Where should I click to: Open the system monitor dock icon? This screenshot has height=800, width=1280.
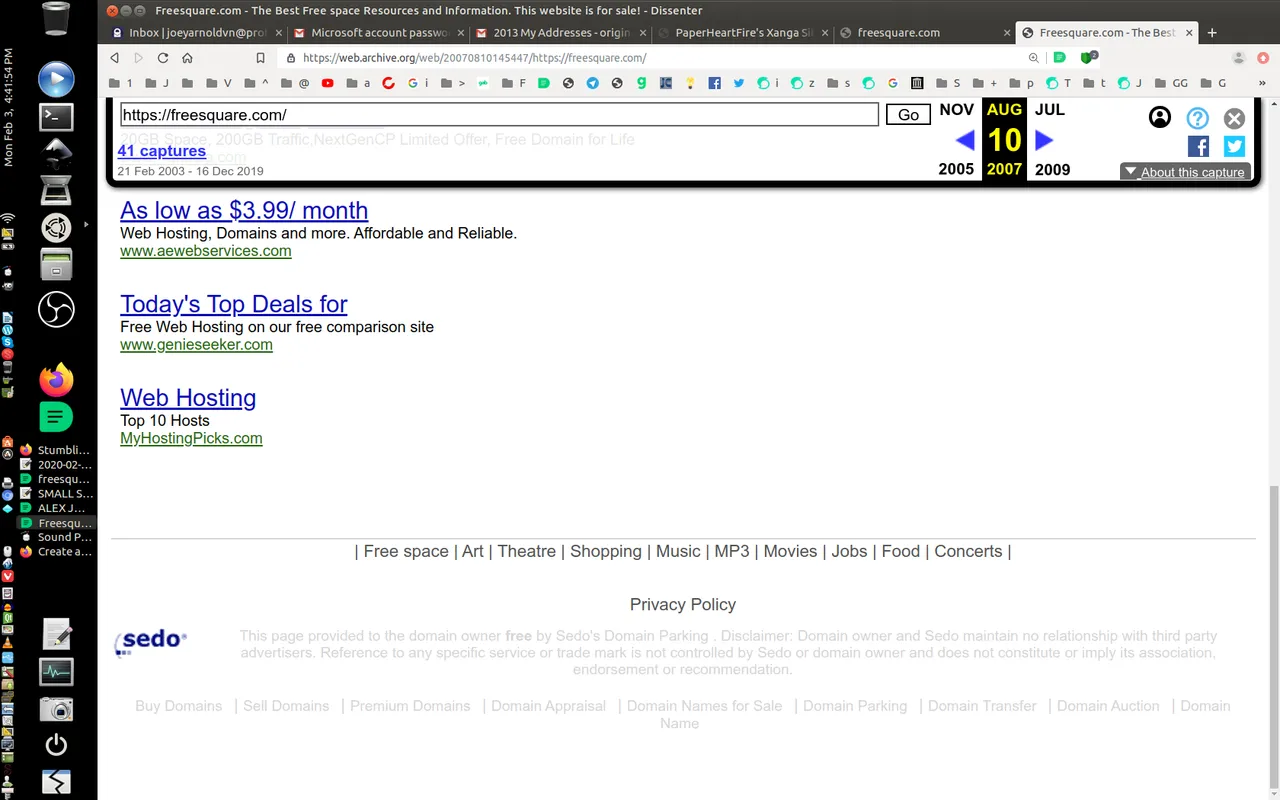coord(56,671)
